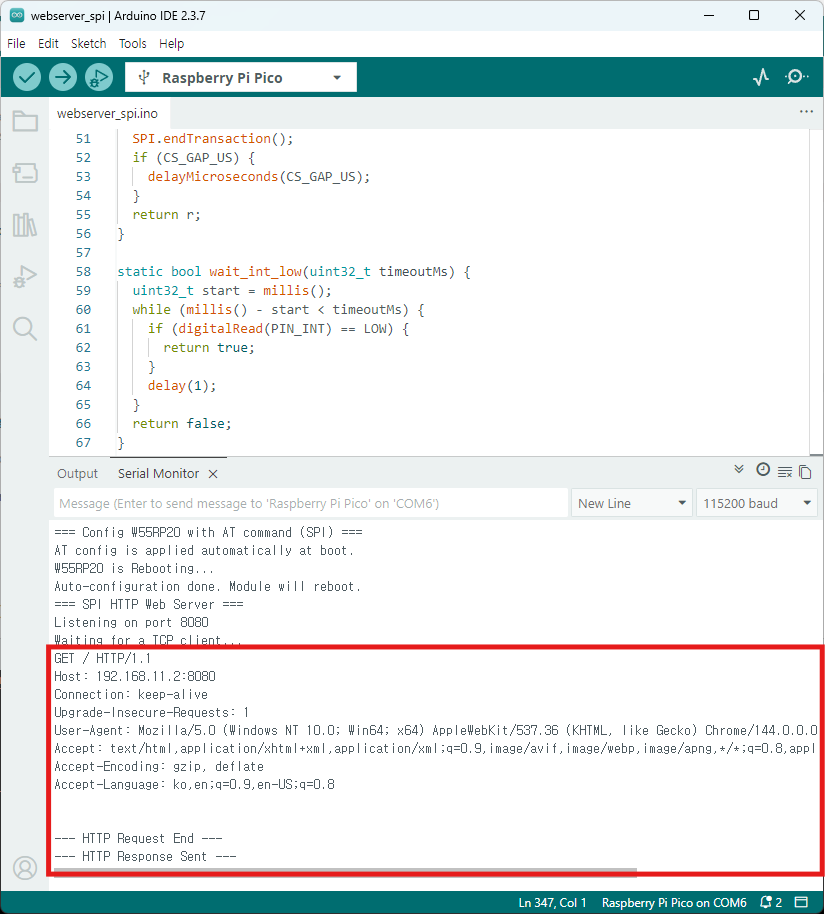825x914 pixels.
Task: Open the Serial Plotter
Action: pyautogui.click(x=761, y=77)
